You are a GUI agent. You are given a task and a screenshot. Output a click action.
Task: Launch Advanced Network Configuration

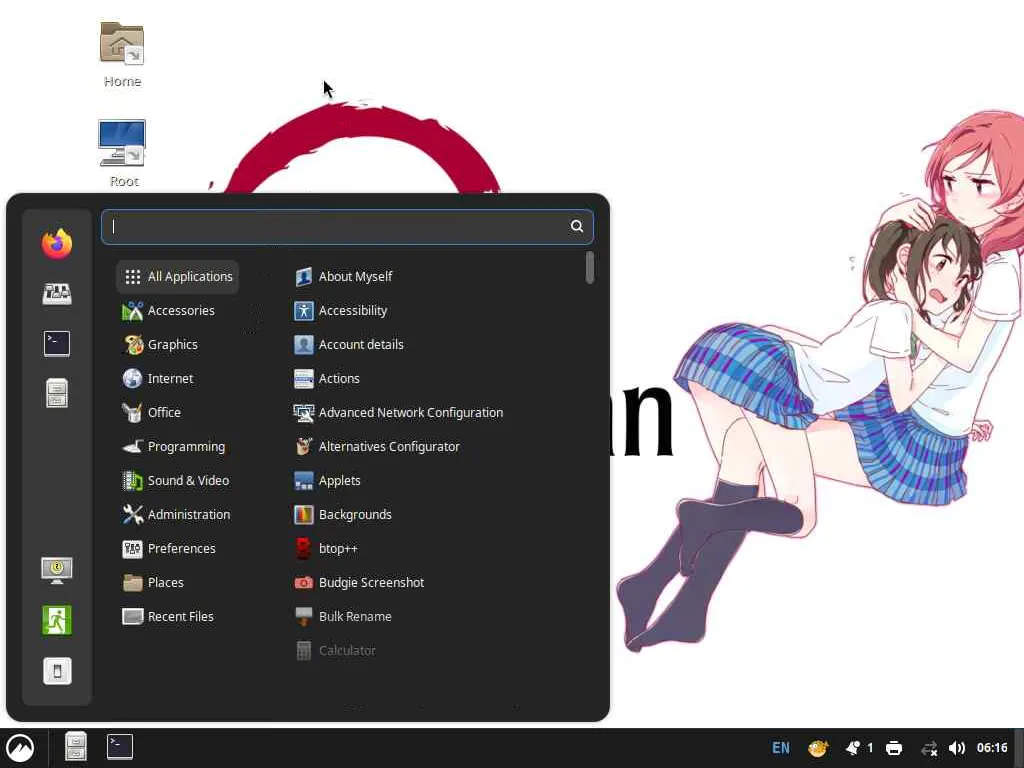(399, 412)
